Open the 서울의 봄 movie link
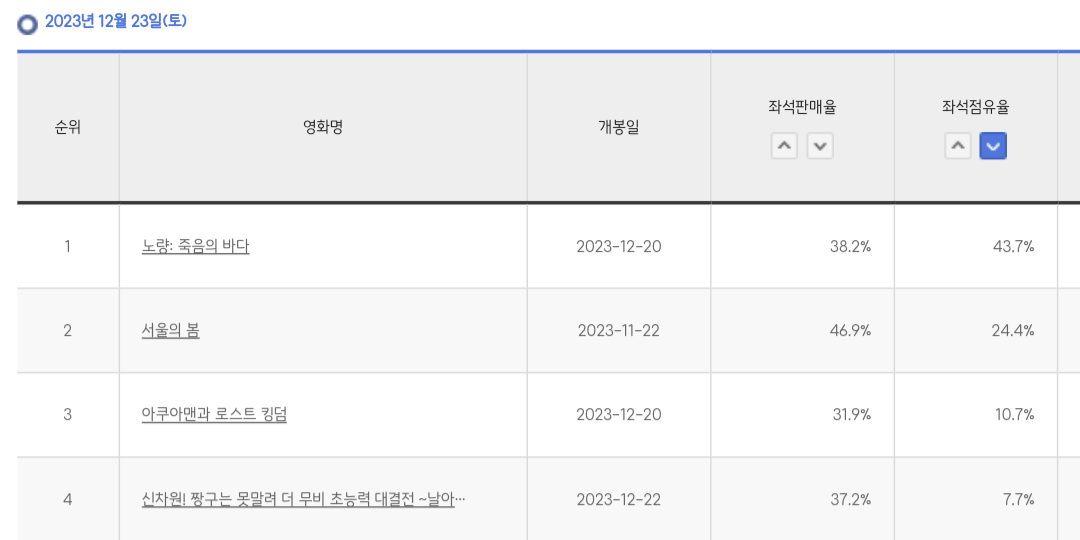This screenshot has width=1080, height=540. (171, 330)
